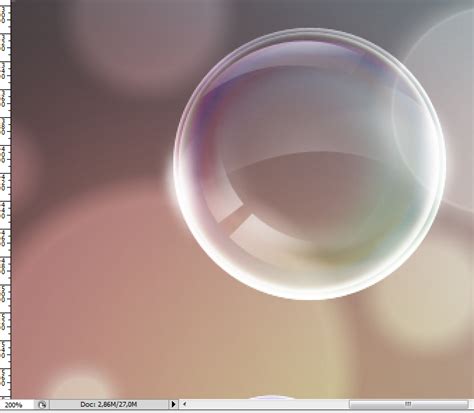Click the Doc: 2,86M/27,0M info readout
This screenshot has height=413, width=474.
[109, 404]
